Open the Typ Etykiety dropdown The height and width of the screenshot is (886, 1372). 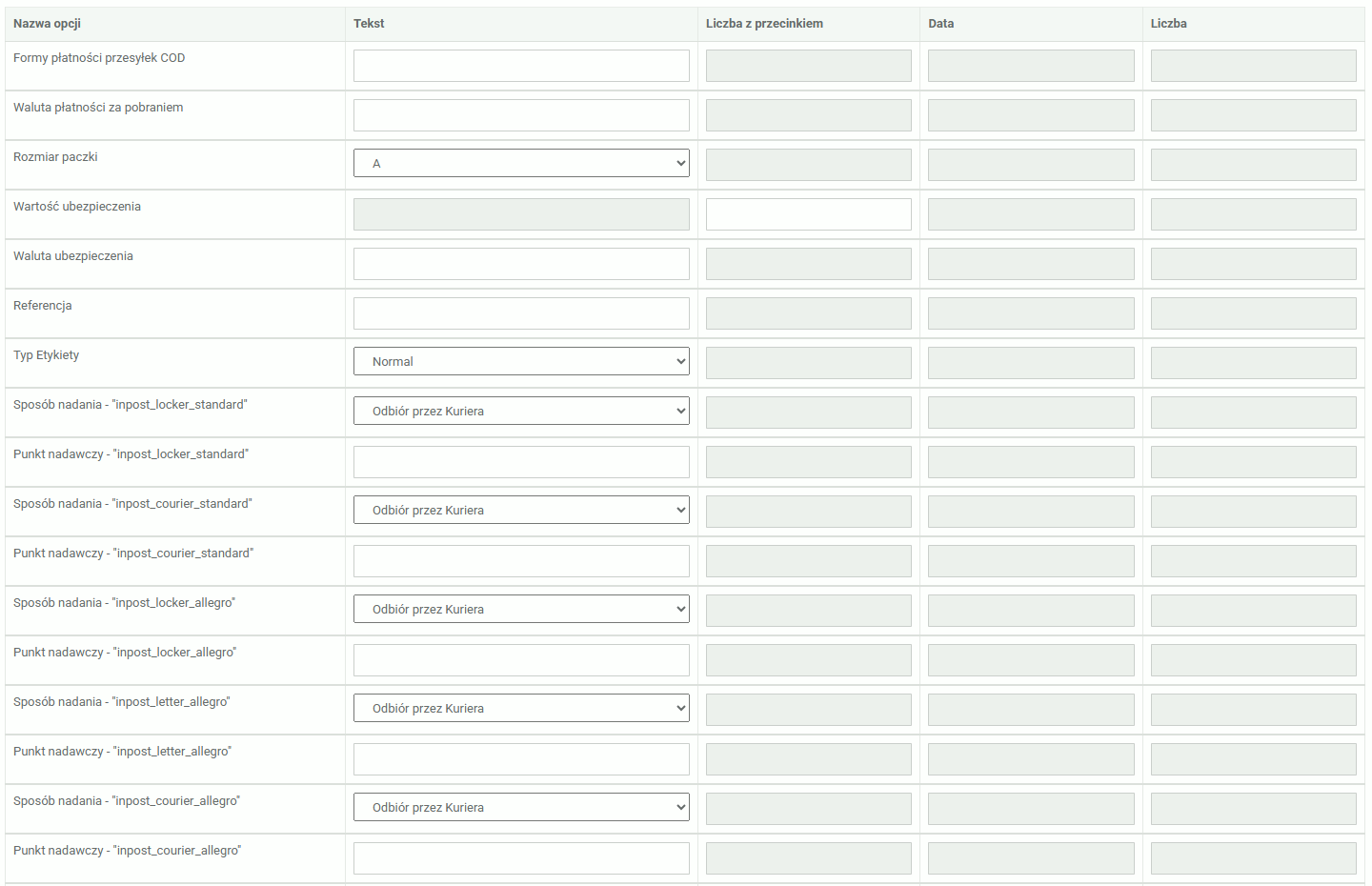(x=521, y=361)
